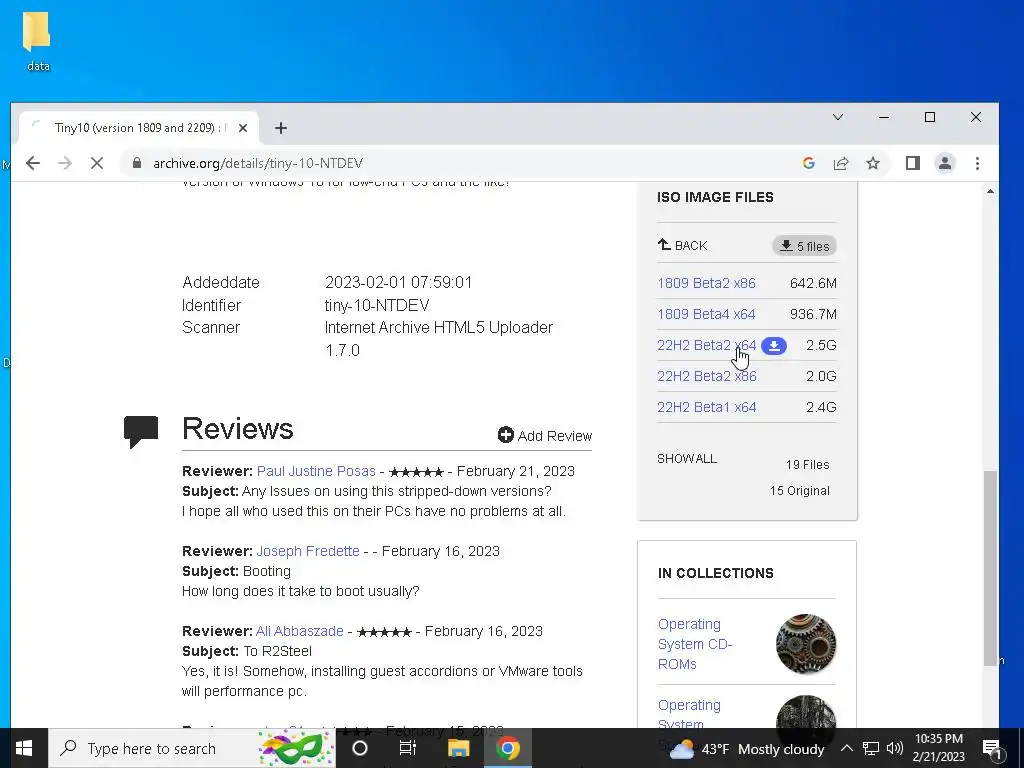Click the network tray icon

pyautogui.click(x=871, y=748)
